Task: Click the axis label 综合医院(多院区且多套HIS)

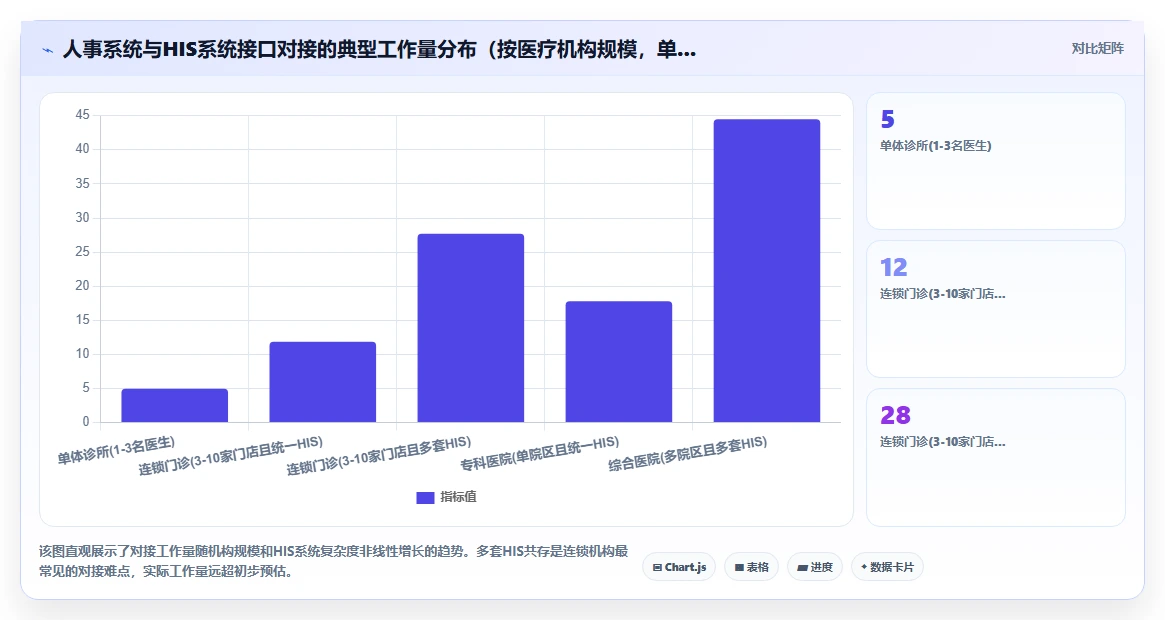Action: tap(687, 453)
